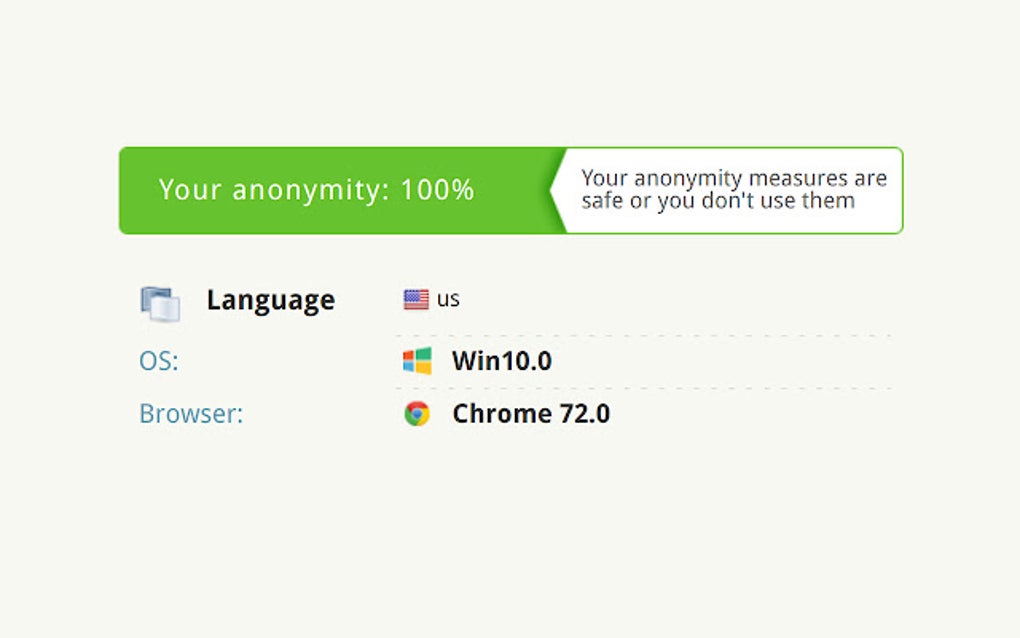
Task: Select the "Win10.0" value text
Action: coord(501,361)
